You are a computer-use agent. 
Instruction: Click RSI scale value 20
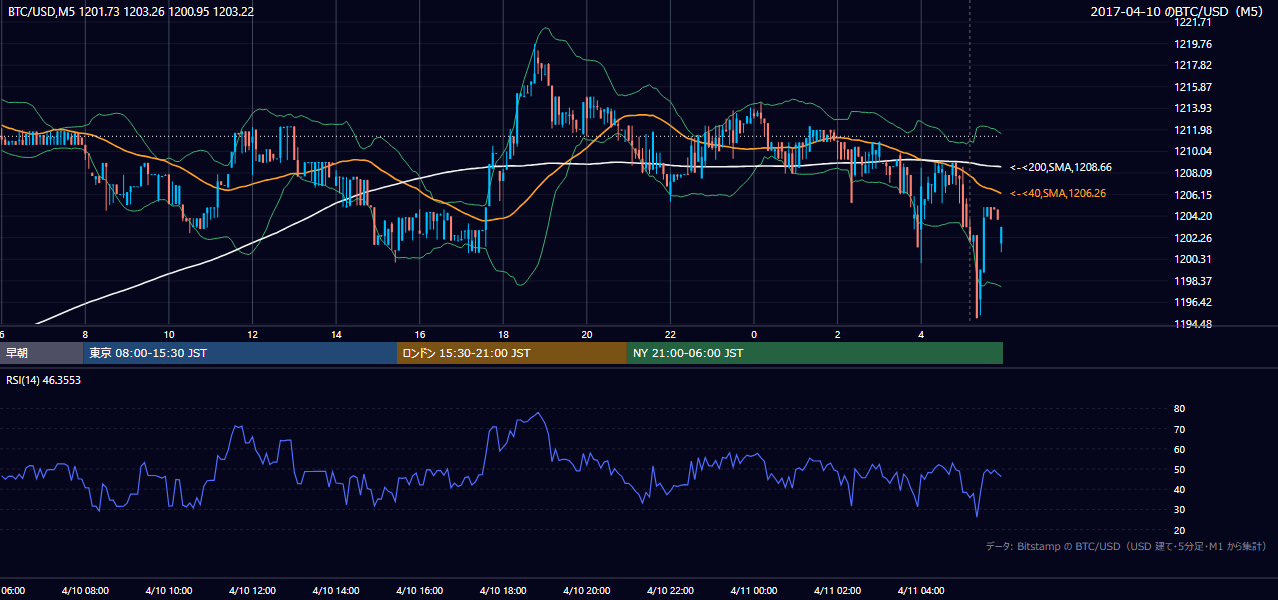coord(1180,530)
